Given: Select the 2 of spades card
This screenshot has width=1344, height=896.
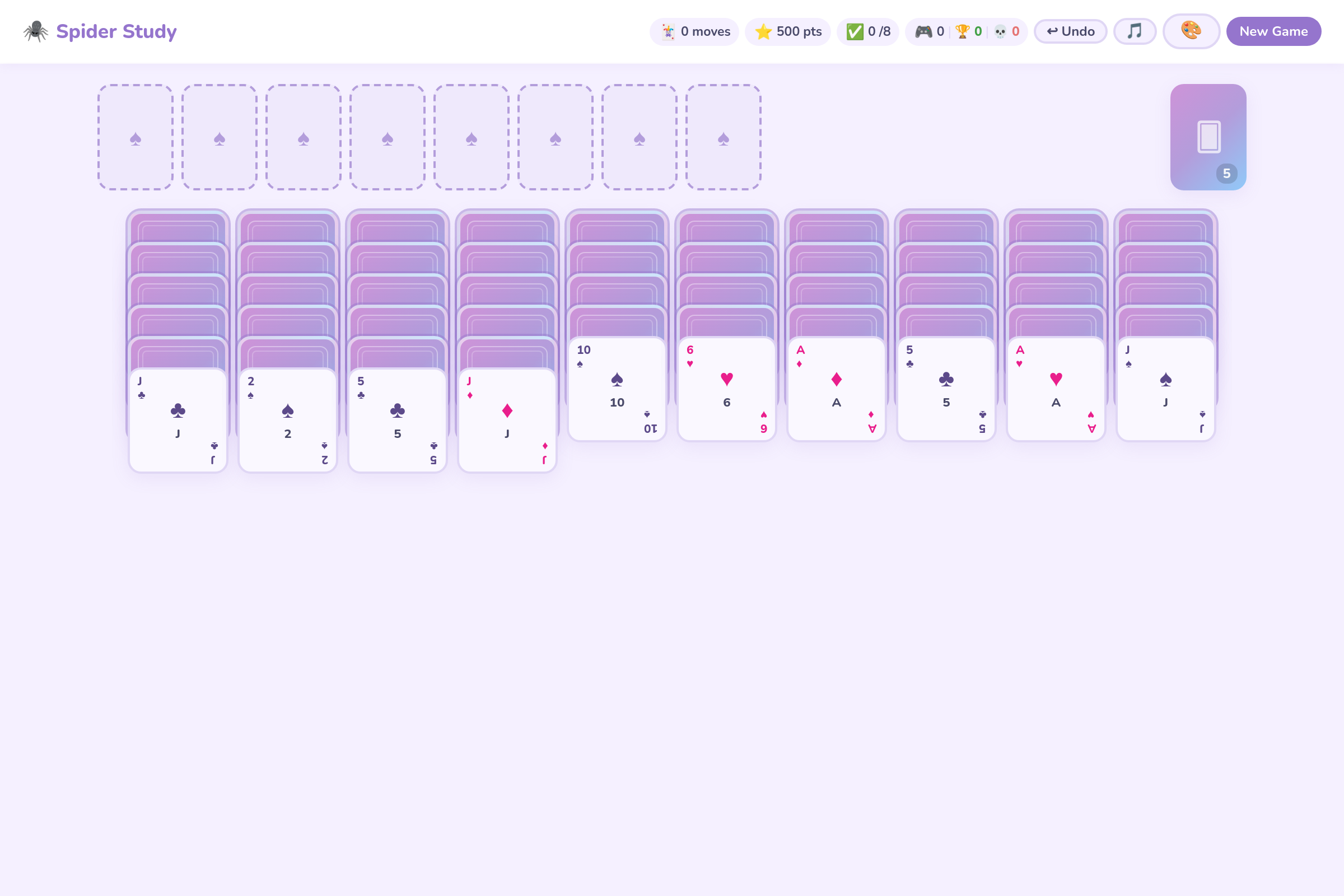Looking at the screenshot, I should tap(287, 421).
